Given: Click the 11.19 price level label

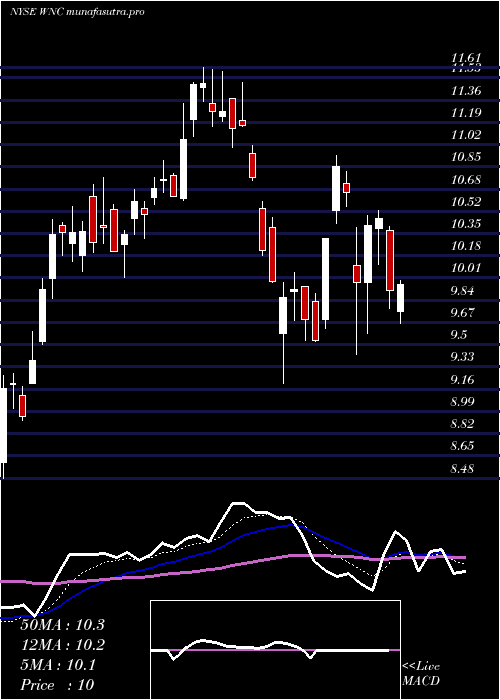Looking at the screenshot, I should 466,112.
